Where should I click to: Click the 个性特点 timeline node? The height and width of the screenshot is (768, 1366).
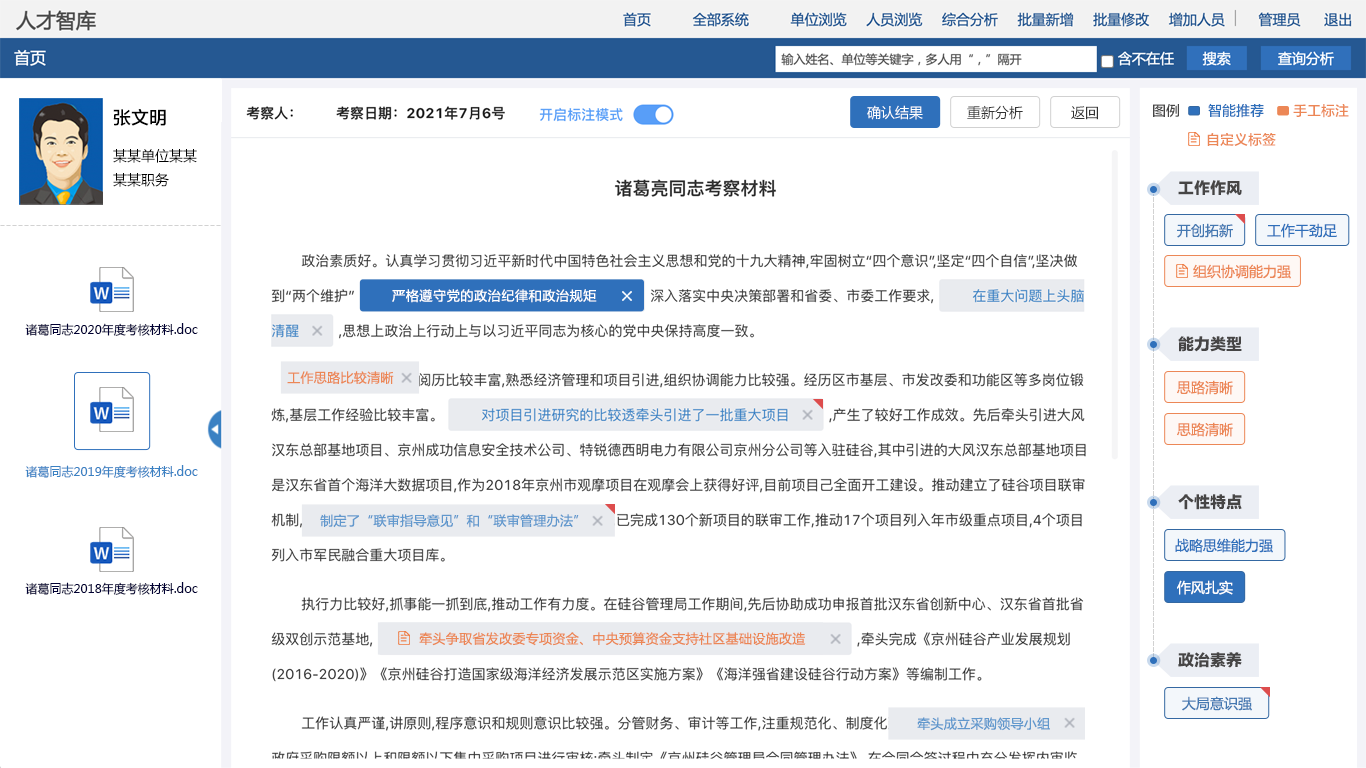1153,502
